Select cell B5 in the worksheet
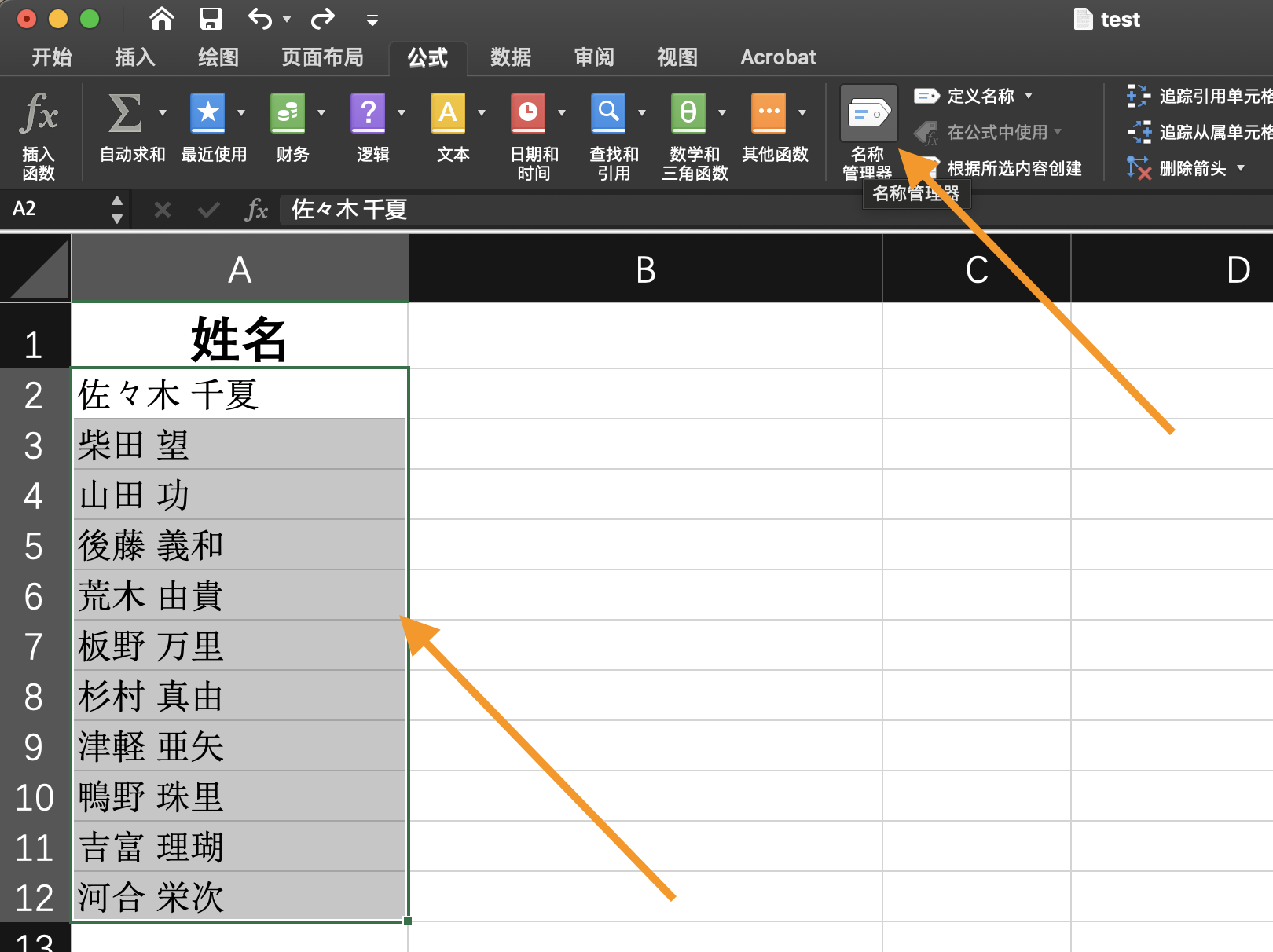 [x=644, y=545]
